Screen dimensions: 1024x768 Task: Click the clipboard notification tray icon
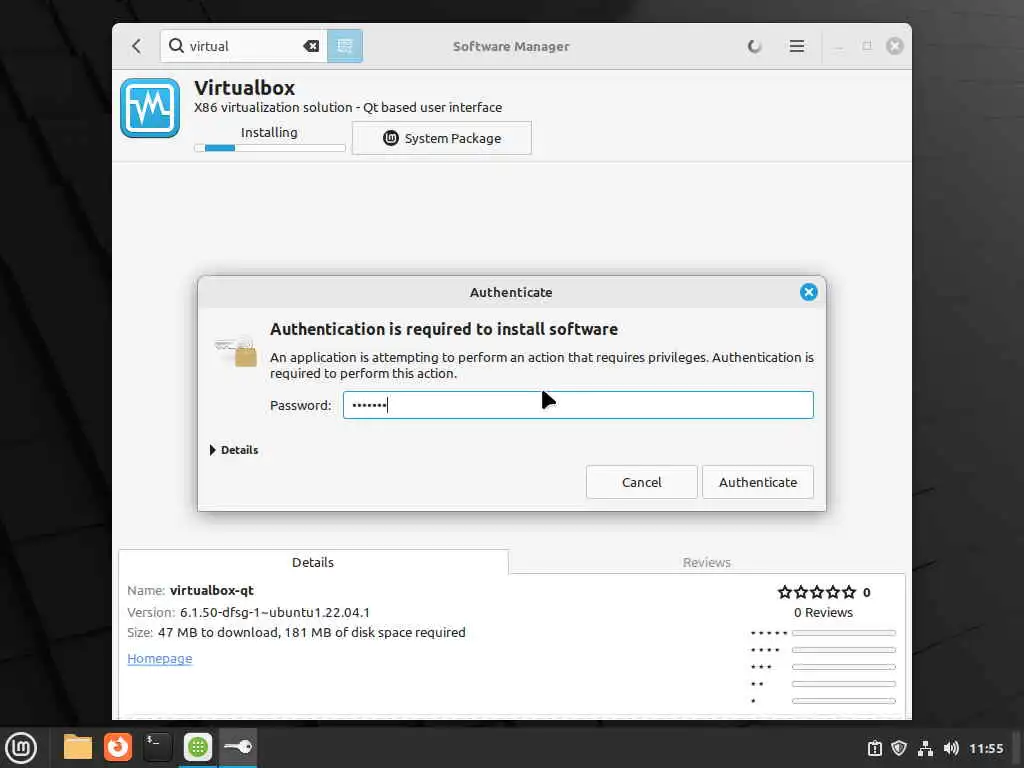pyautogui.click(x=874, y=748)
